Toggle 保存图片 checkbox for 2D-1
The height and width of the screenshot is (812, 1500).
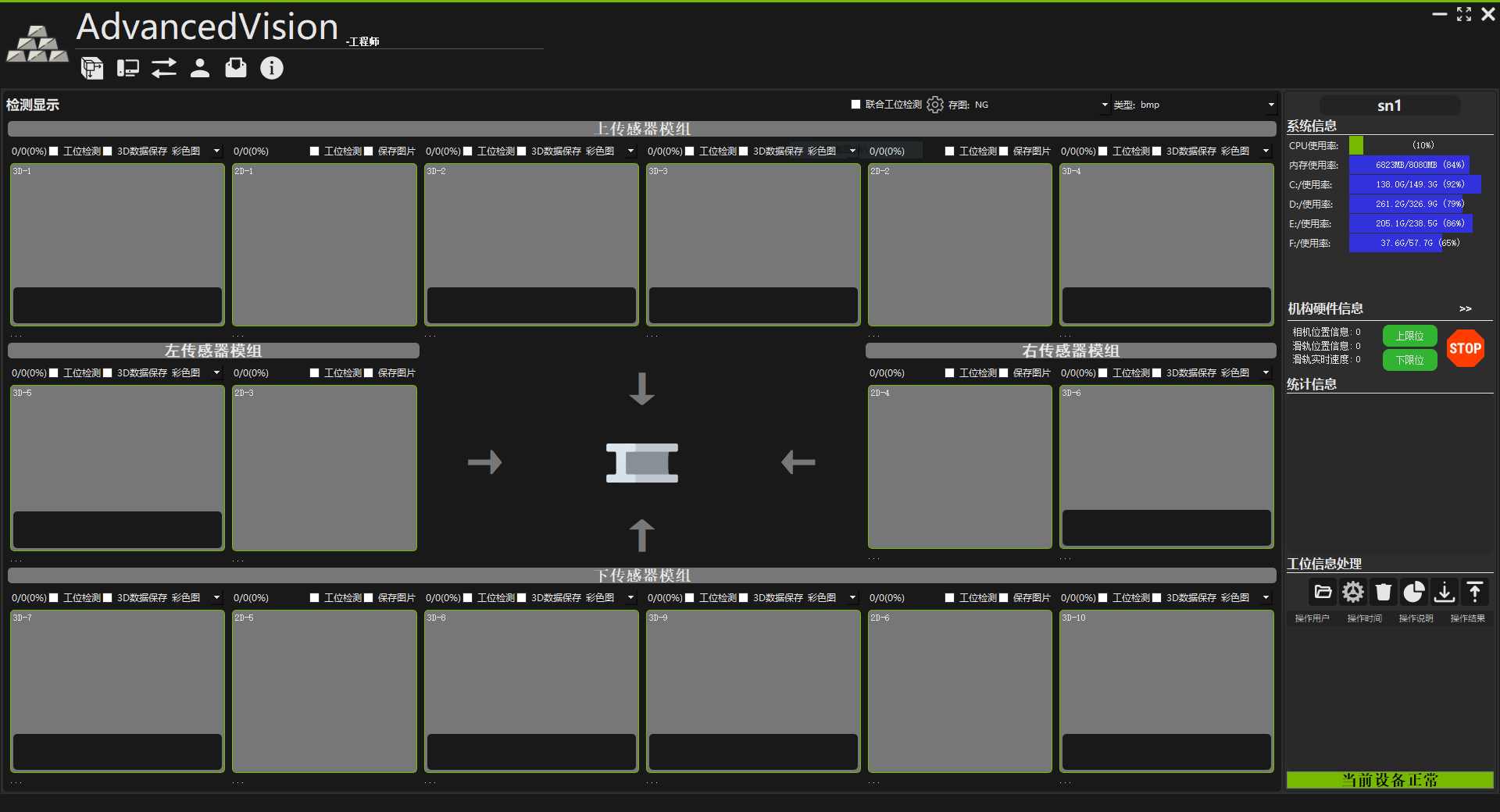point(369,151)
